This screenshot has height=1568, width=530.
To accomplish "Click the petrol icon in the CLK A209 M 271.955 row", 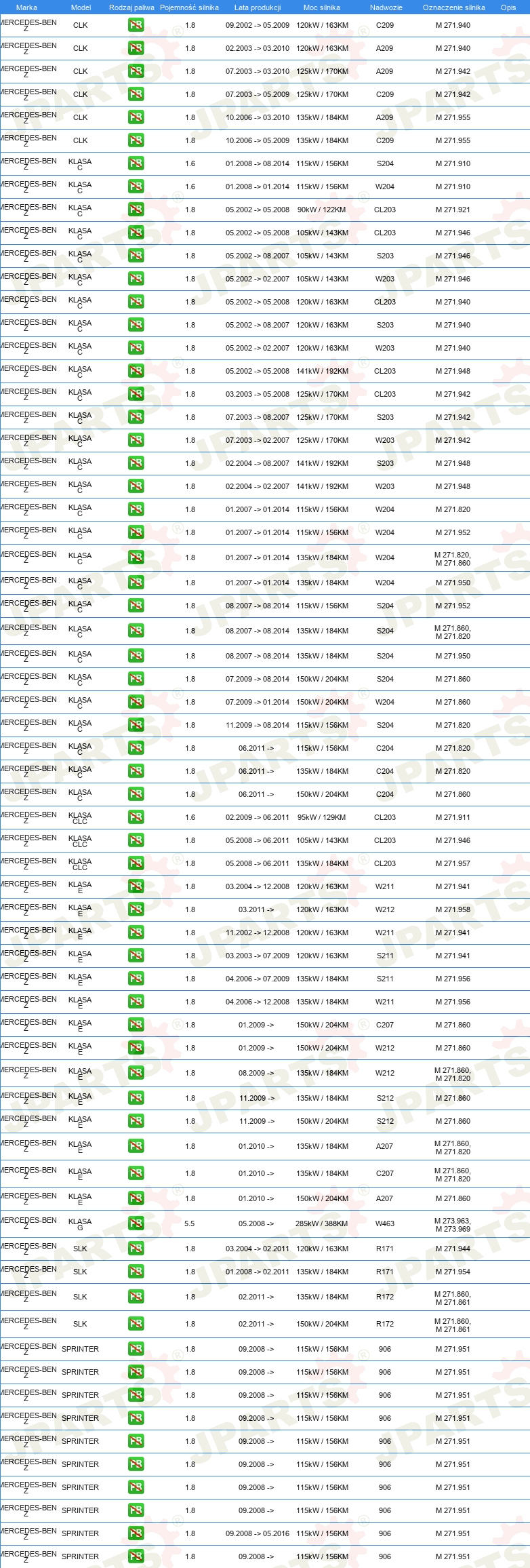I will pyautogui.click(x=136, y=118).
